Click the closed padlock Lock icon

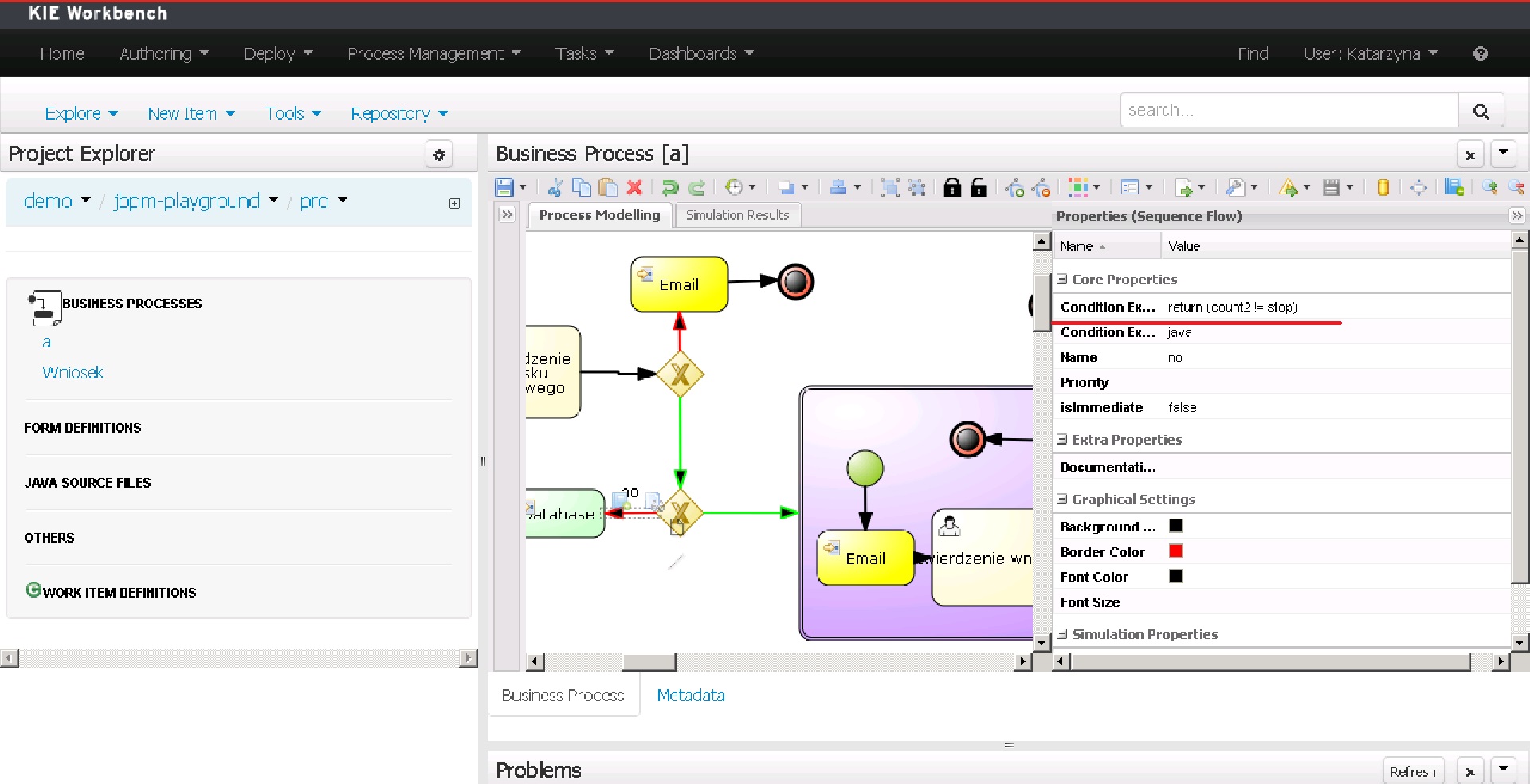[x=952, y=187]
